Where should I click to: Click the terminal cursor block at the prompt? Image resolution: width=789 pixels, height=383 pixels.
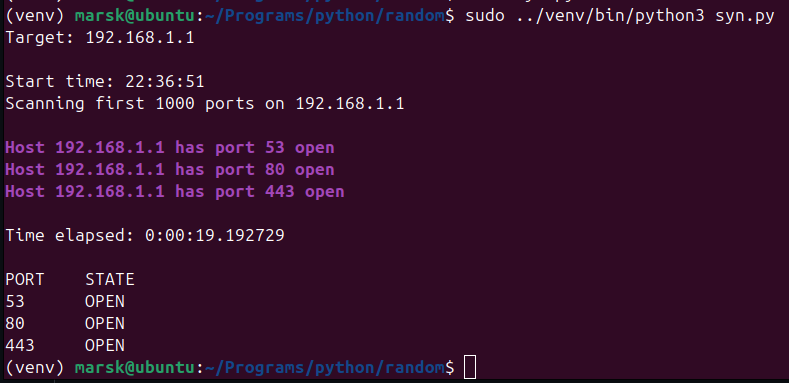469,367
